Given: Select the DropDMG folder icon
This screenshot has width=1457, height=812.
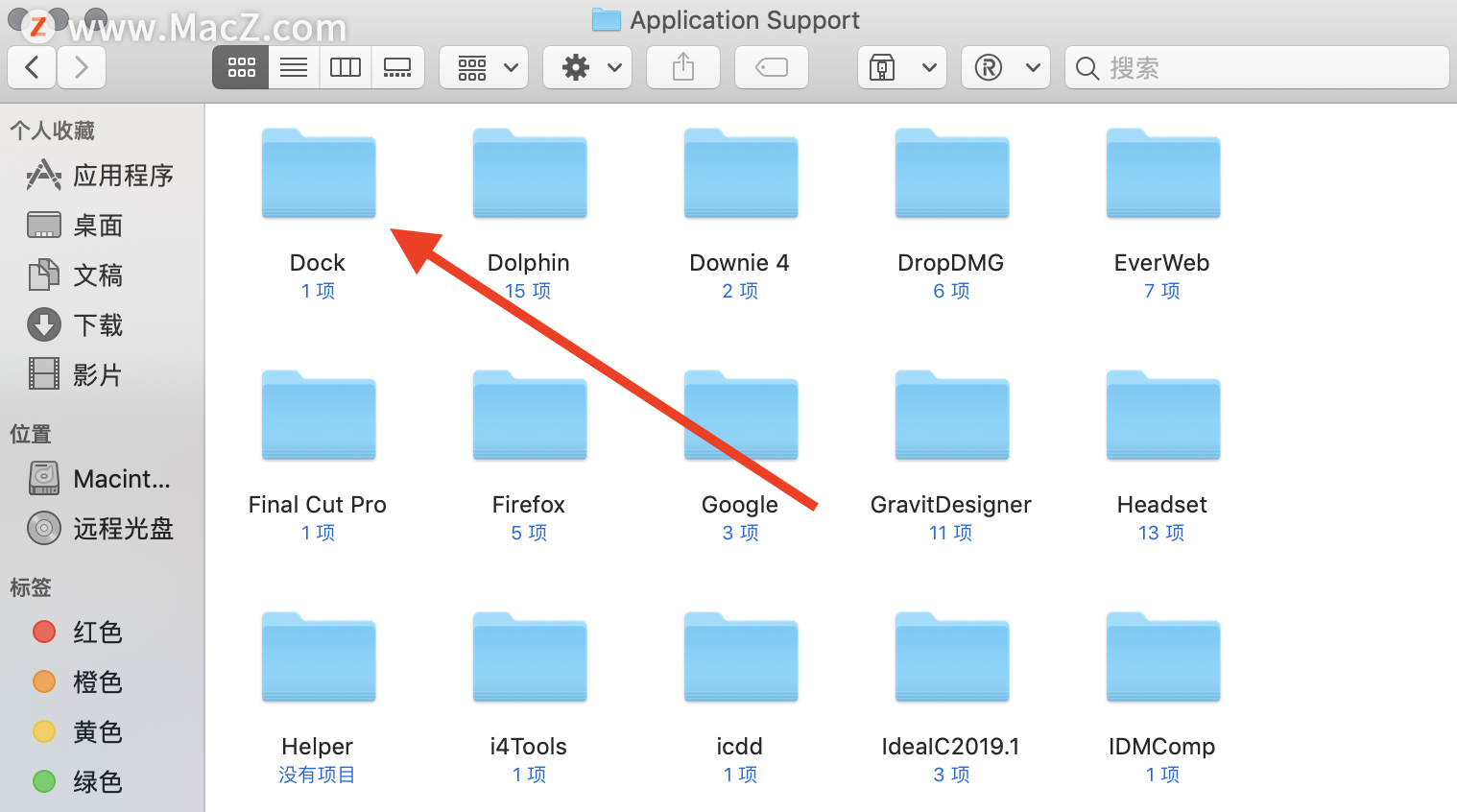Looking at the screenshot, I should [x=952, y=174].
